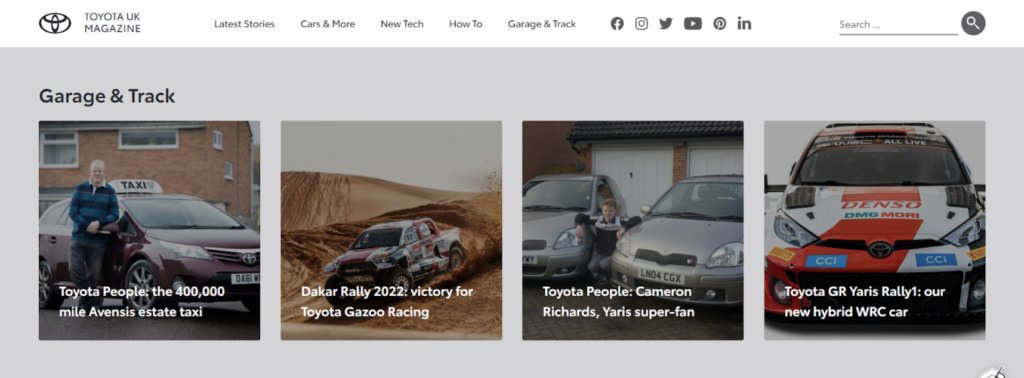Screen dimensions: 1024x378
Task: Open the Instagram social icon
Action: click(641, 24)
